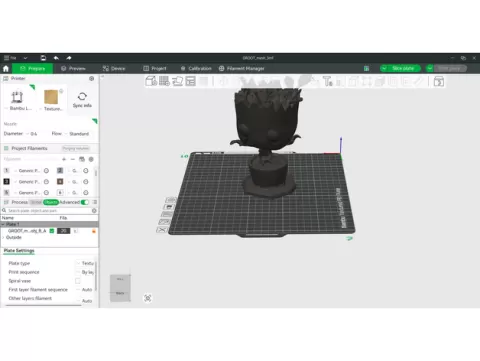Open First layer filament sequence dropdown

click(x=85, y=290)
